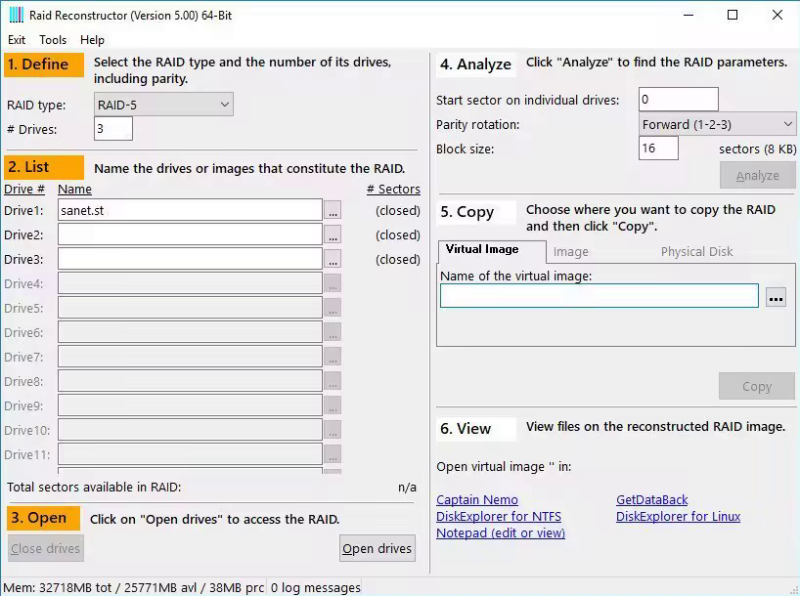This screenshot has width=800, height=596.
Task: Open the RAID type dropdown
Action: pyautogui.click(x=163, y=104)
